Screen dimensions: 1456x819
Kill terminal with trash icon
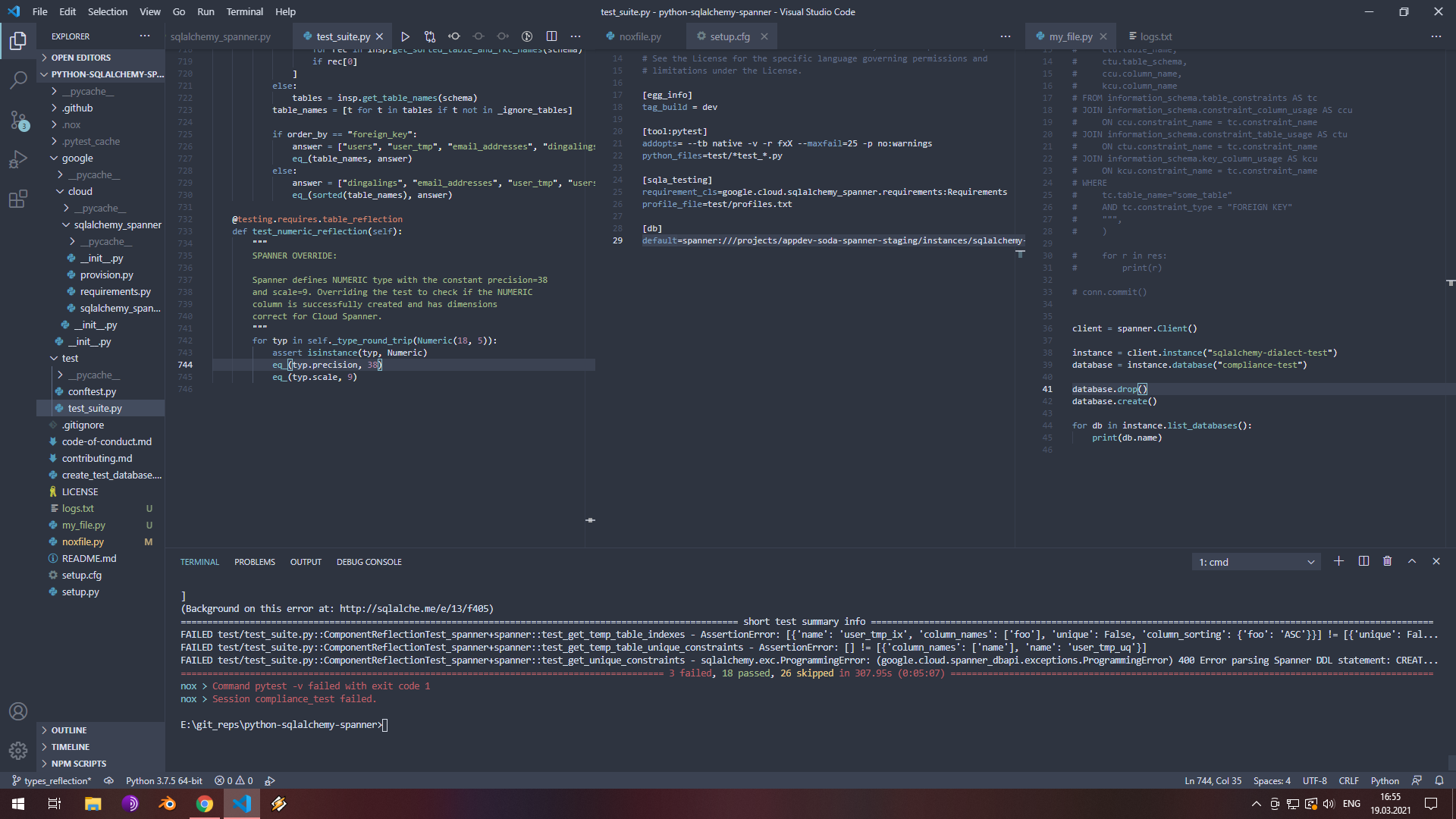tap(1387, 561)
